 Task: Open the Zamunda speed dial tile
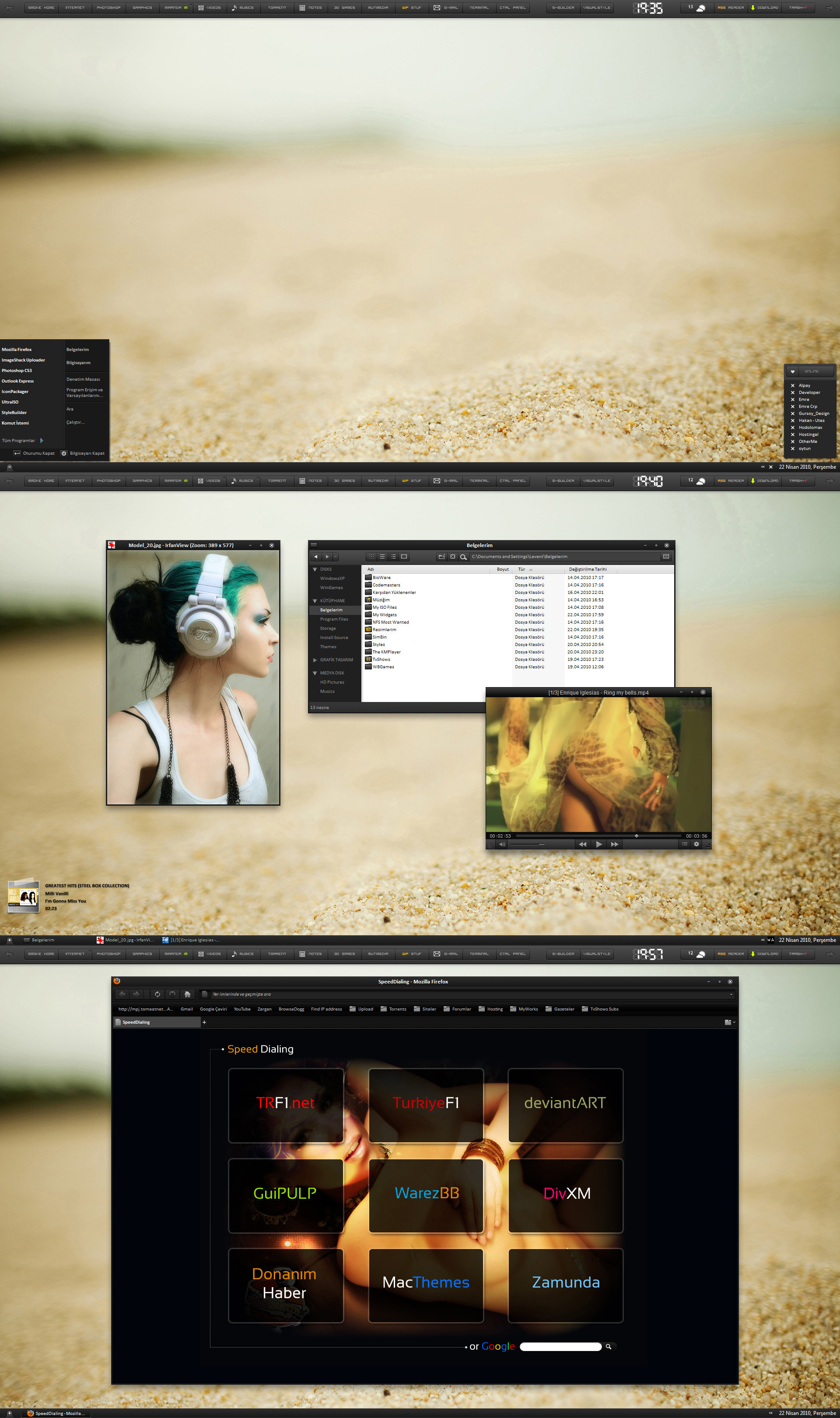pyautogui.click(x=566, y=1285)
